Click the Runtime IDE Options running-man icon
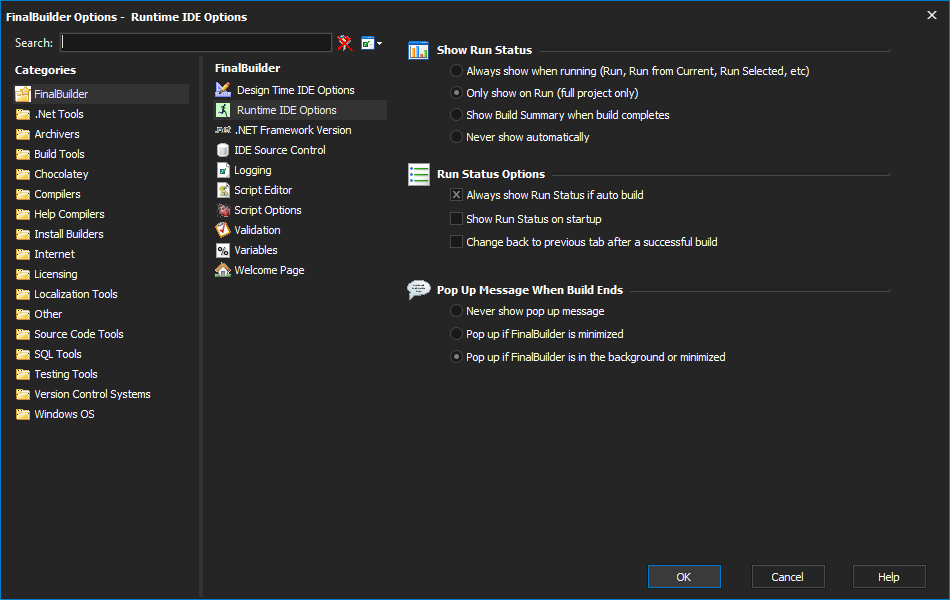Image resolution: width=950 pixels, height=600 pixels. pyautogui.click(x=223, y=110)
